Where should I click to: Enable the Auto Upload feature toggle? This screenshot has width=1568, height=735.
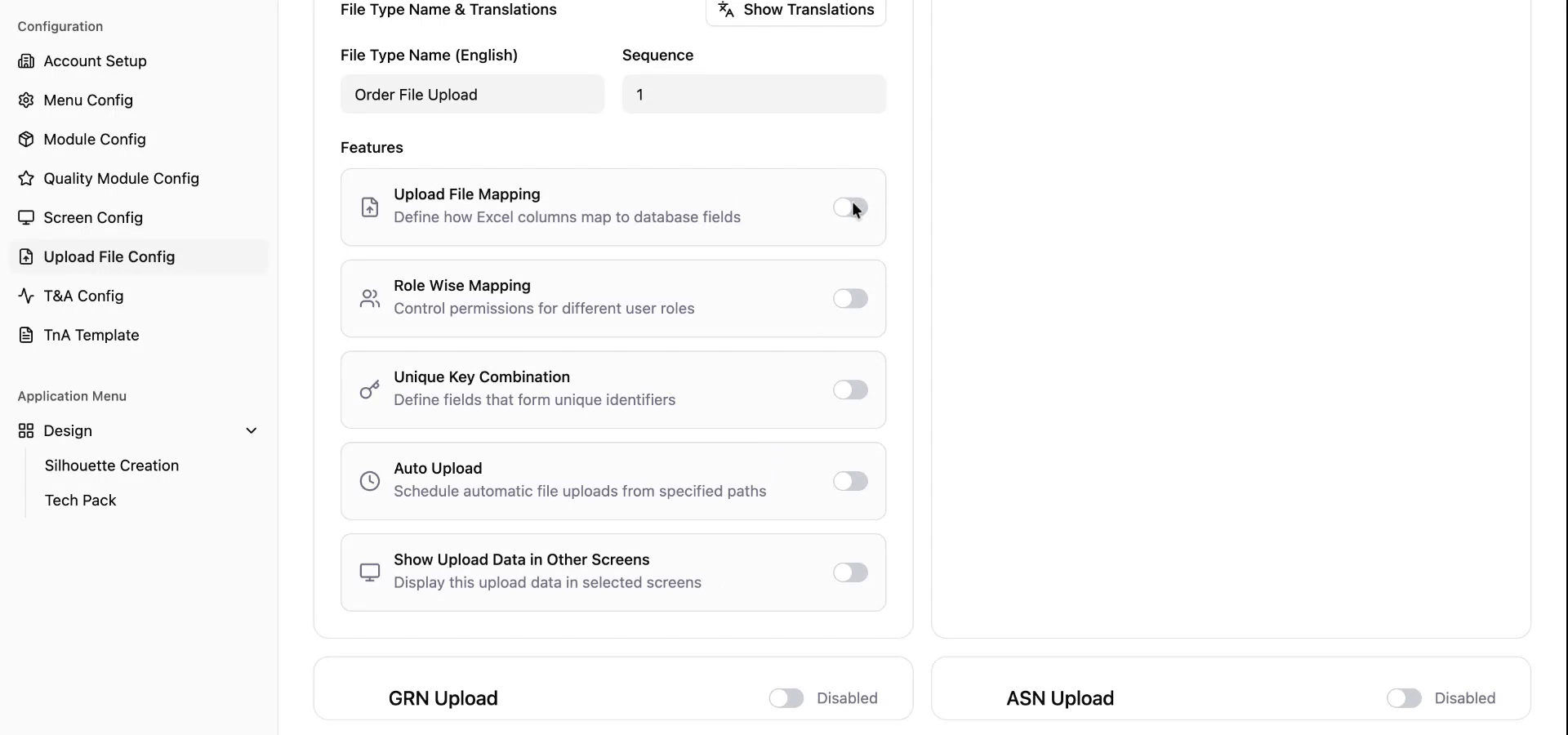pos(850,481)
